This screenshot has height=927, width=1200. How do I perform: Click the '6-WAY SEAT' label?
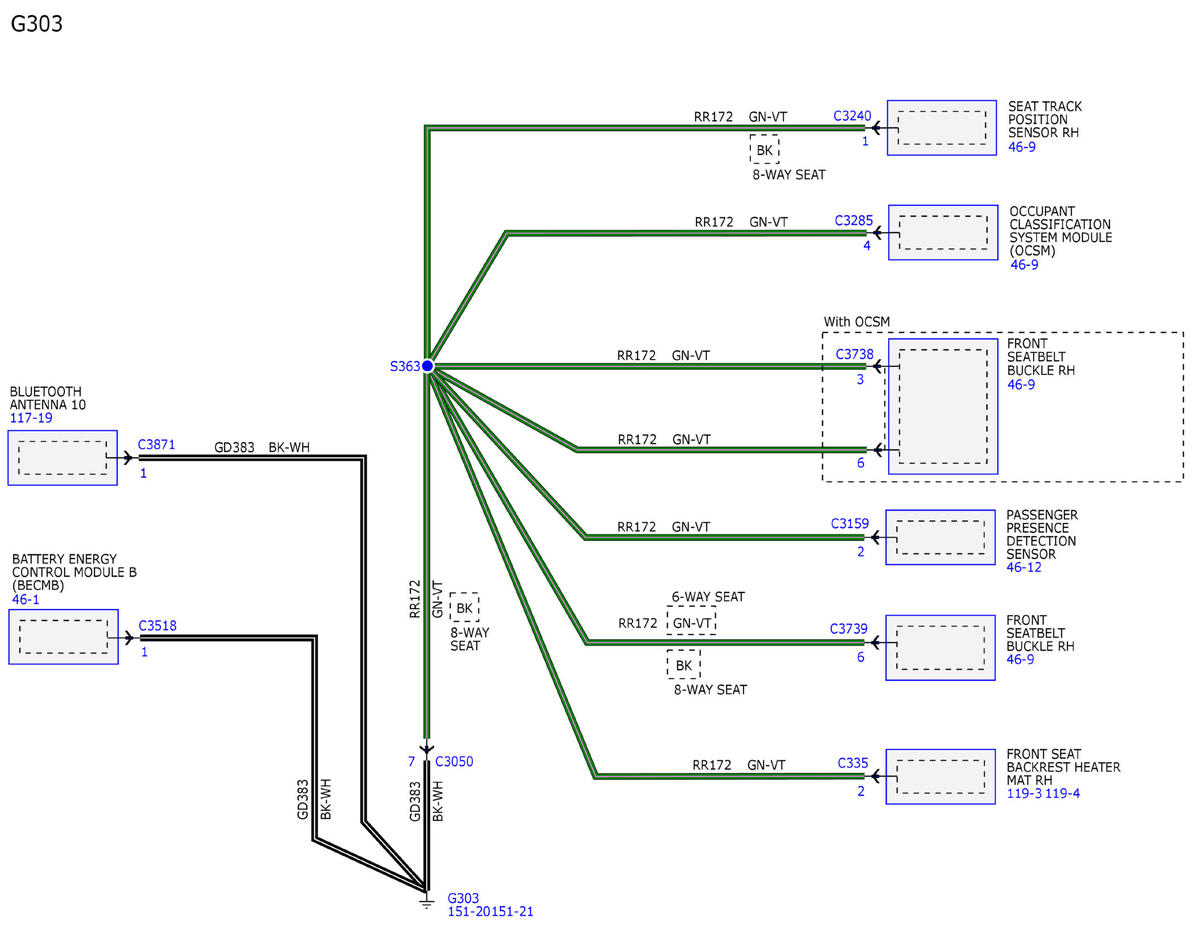click(x=708, y=596)
